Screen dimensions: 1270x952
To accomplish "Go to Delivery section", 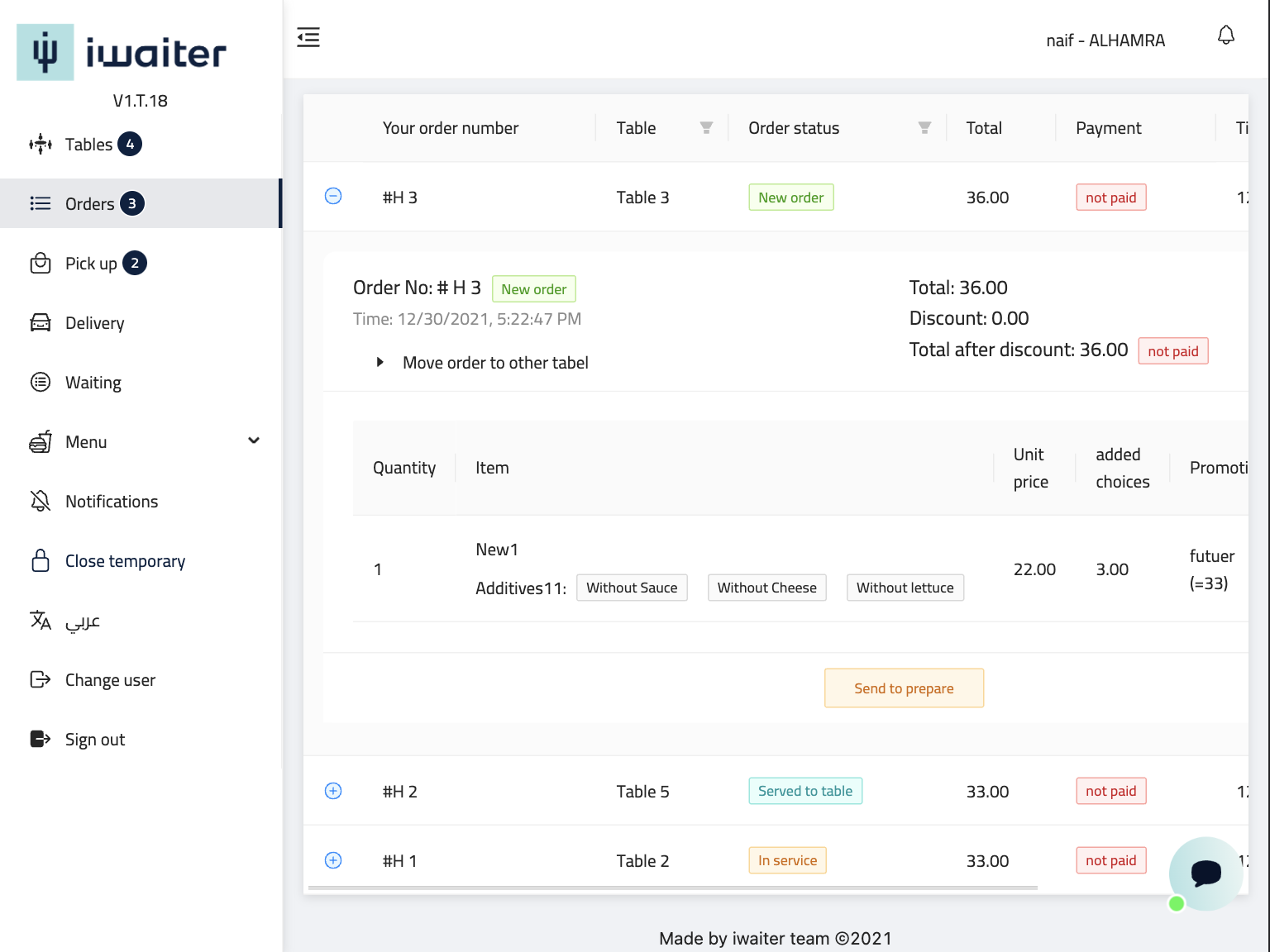I will [x=94, y=323].
